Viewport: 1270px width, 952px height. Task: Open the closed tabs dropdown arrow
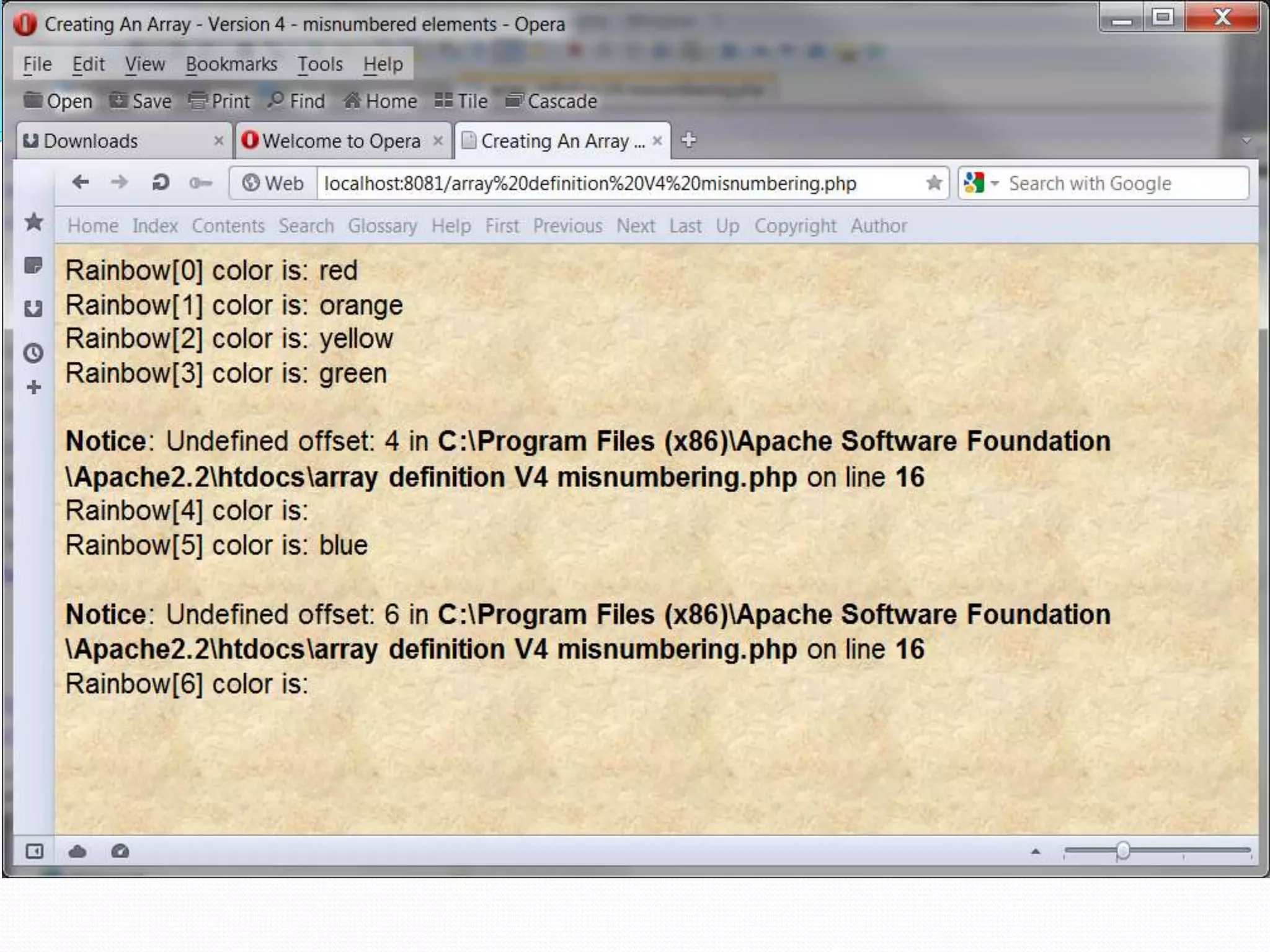click(1246, 140)
